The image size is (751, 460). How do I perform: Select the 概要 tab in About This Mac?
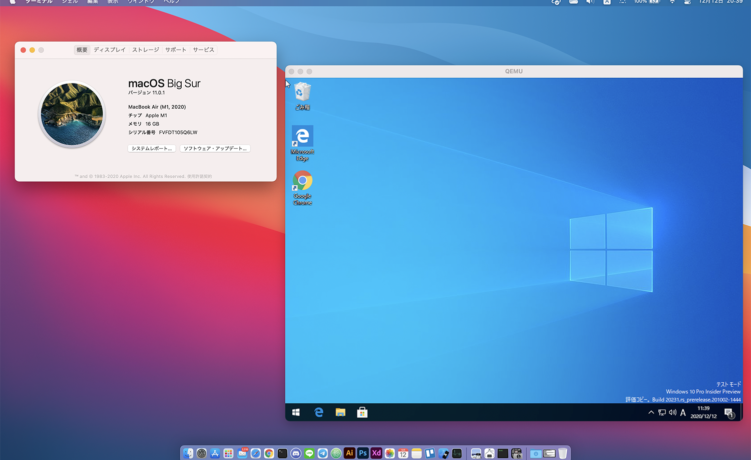82,50
